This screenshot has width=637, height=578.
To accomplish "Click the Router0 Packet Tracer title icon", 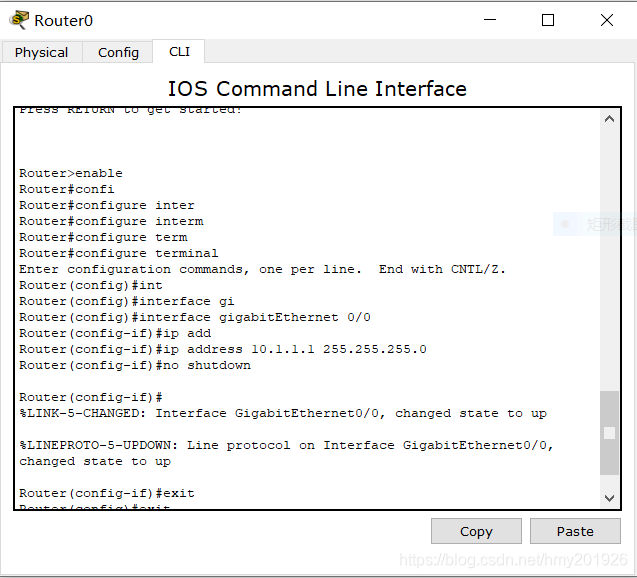I will coord(20,19).
